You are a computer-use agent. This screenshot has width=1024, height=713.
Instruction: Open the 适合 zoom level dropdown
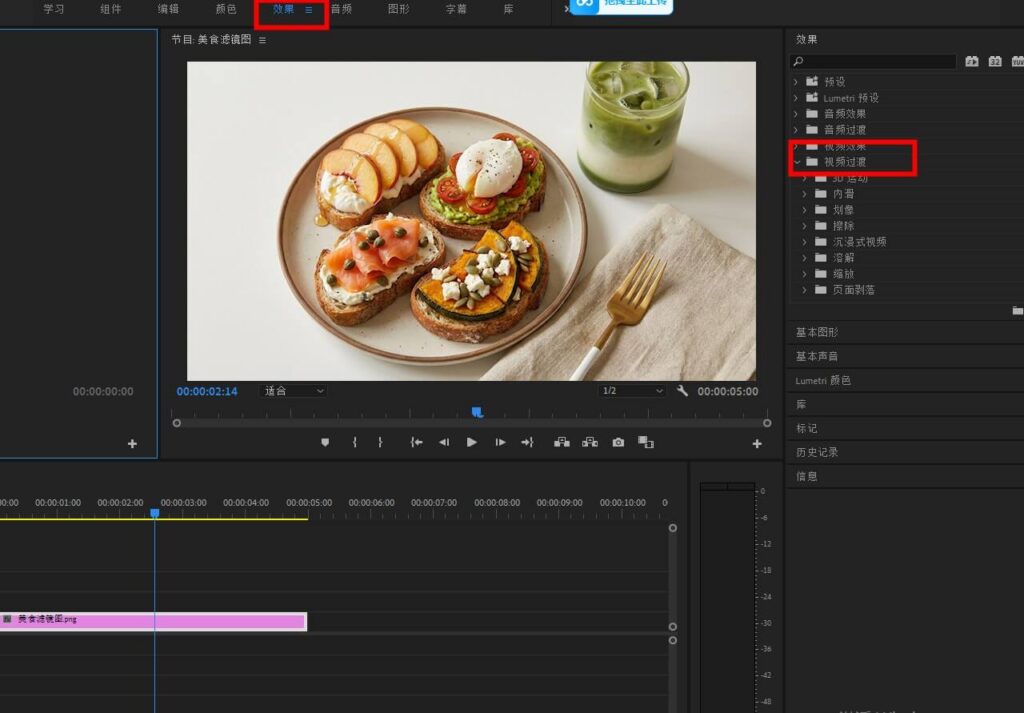(293, 391)
